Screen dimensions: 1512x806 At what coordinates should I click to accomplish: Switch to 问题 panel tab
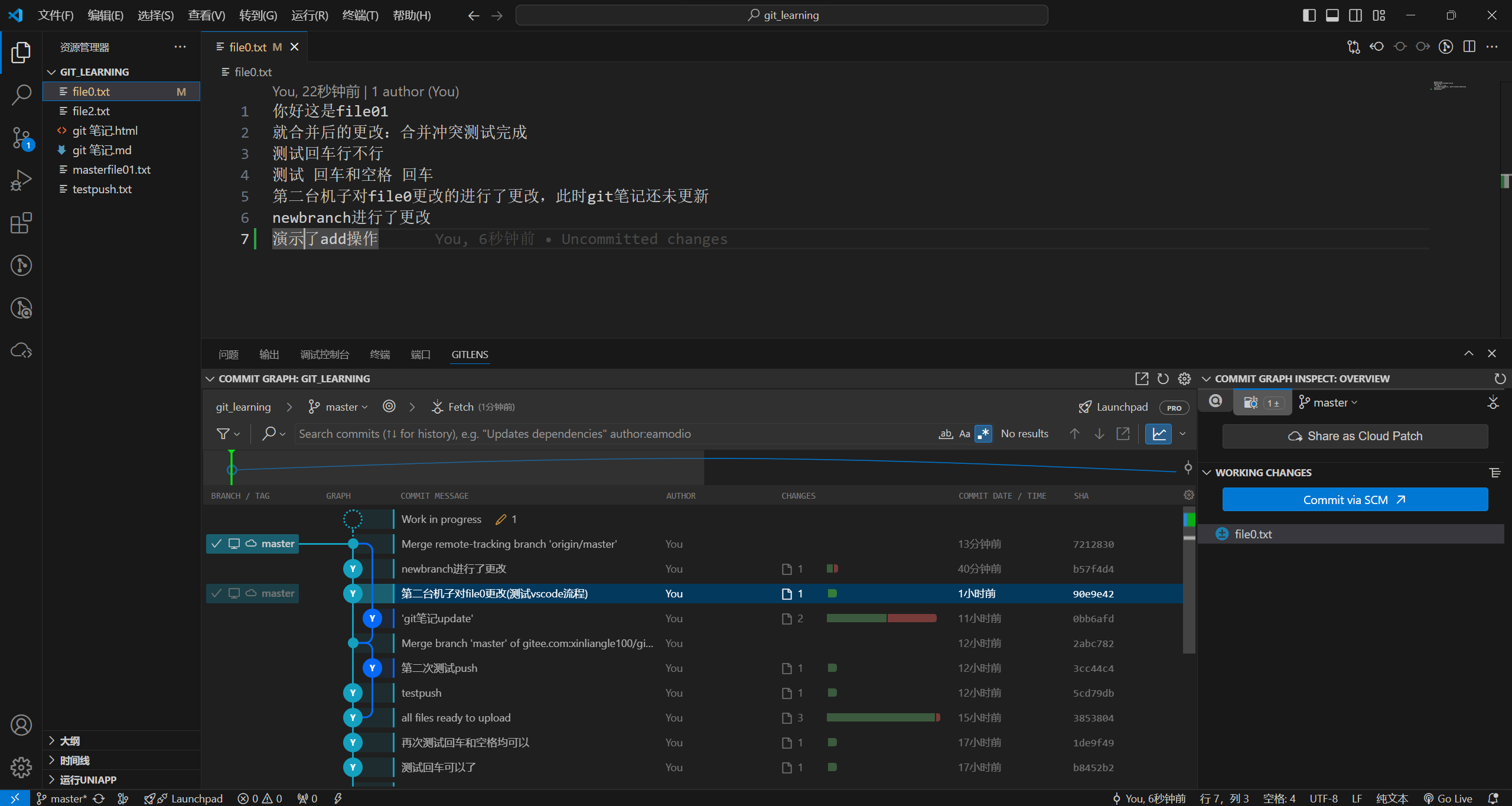229,355
